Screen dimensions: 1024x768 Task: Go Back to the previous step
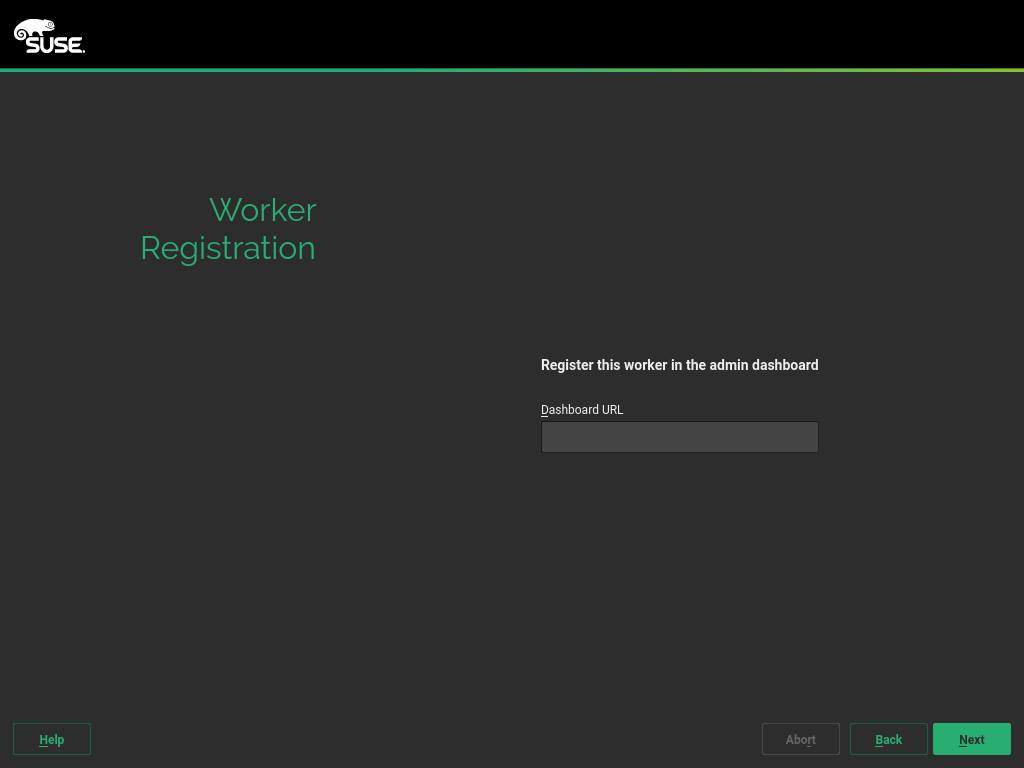click(x=888, y=739)
